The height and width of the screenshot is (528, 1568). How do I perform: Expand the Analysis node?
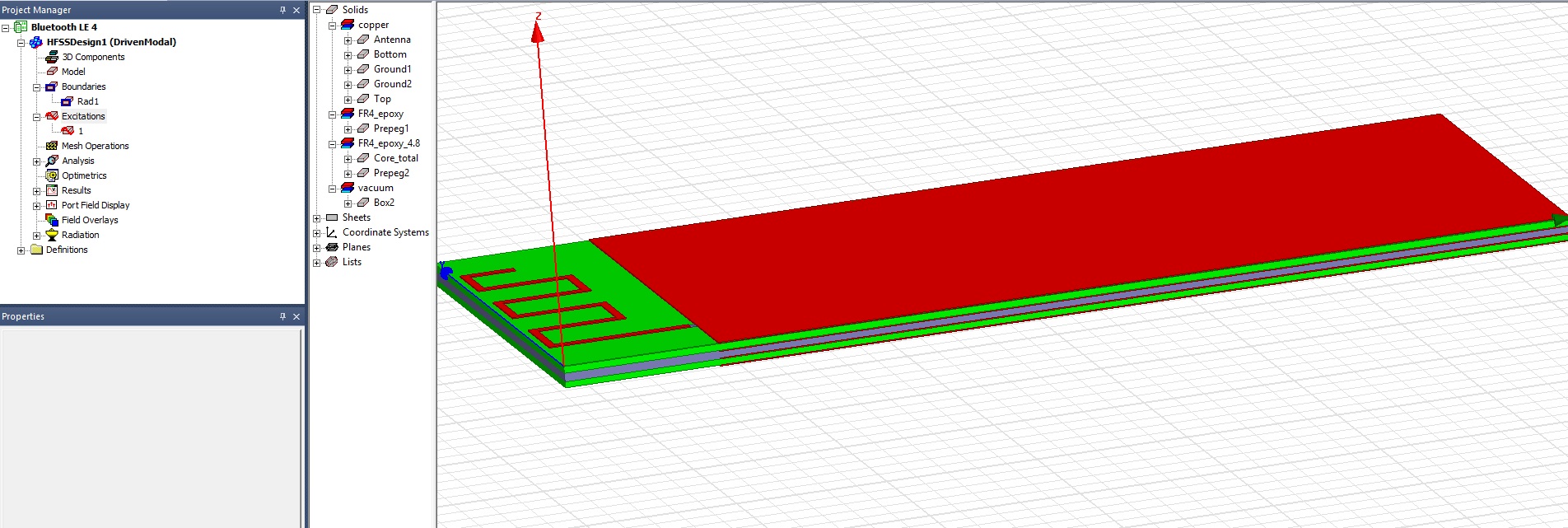coord(36,161)
